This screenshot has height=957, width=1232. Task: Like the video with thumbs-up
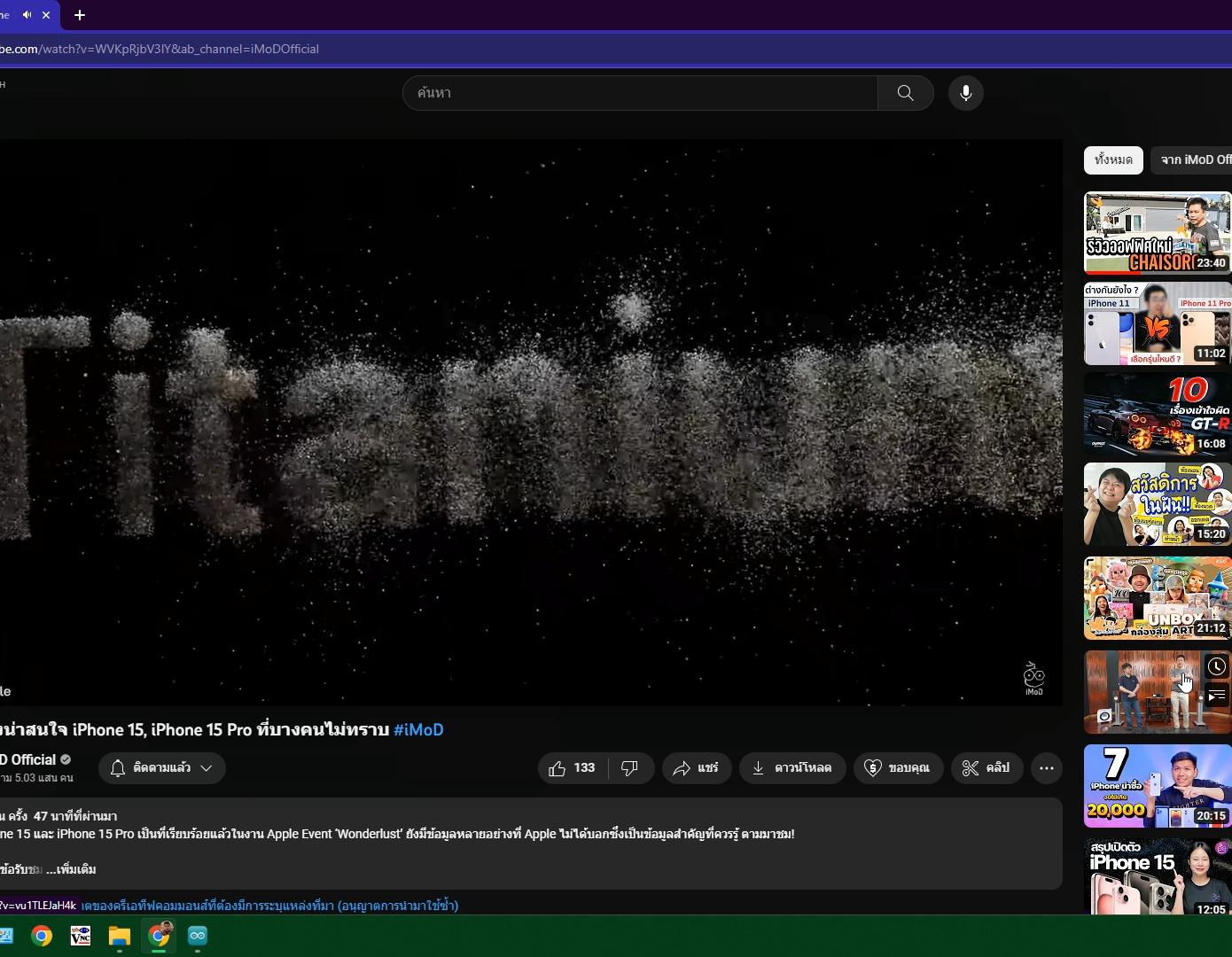tap(573, 768)
